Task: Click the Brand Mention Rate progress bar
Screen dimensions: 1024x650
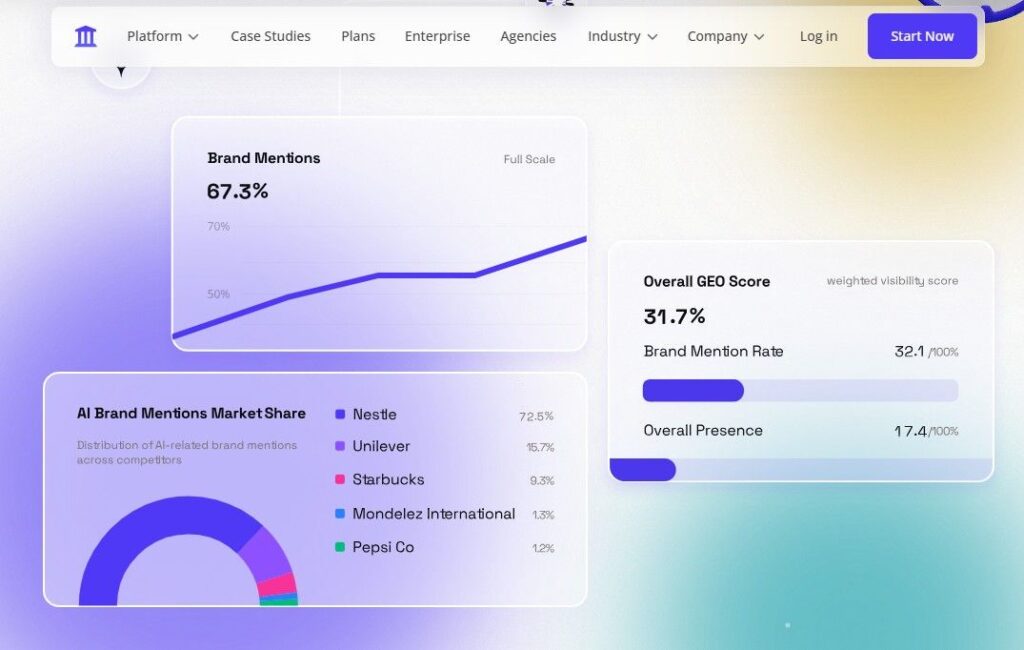Action: click(801, 391)
